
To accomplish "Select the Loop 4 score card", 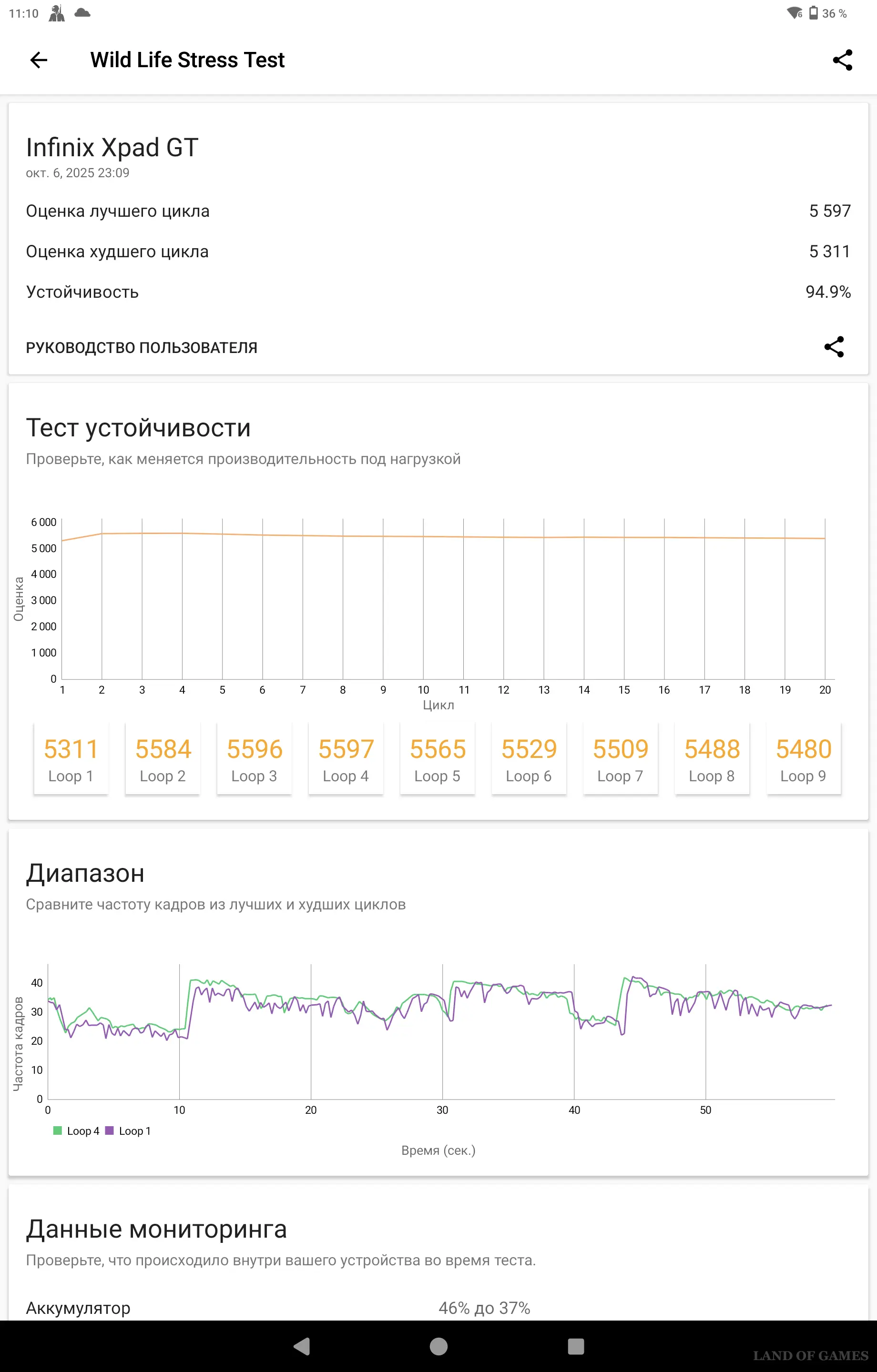I will (346, 758).
